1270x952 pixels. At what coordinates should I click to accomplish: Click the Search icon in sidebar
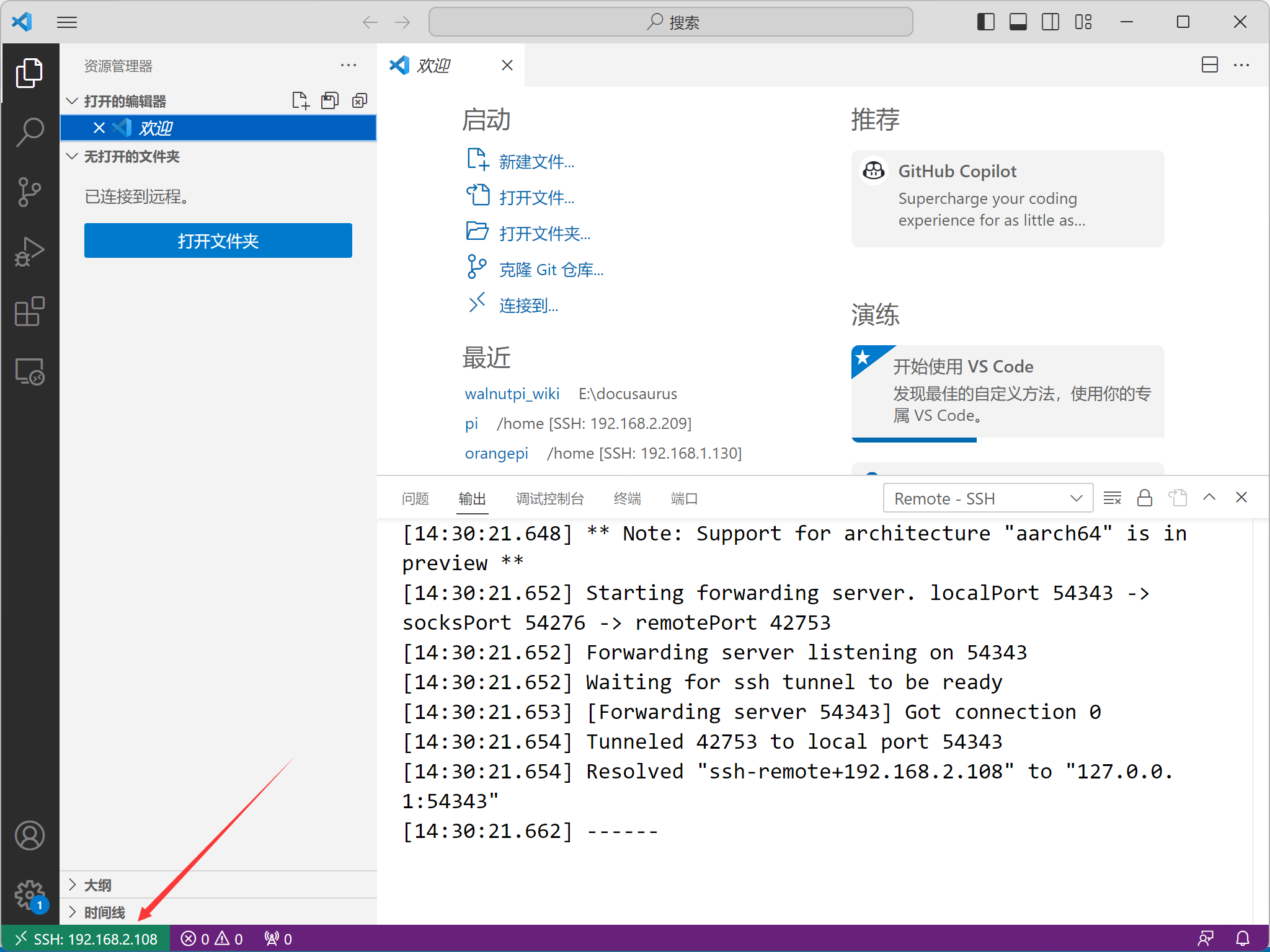30,135
